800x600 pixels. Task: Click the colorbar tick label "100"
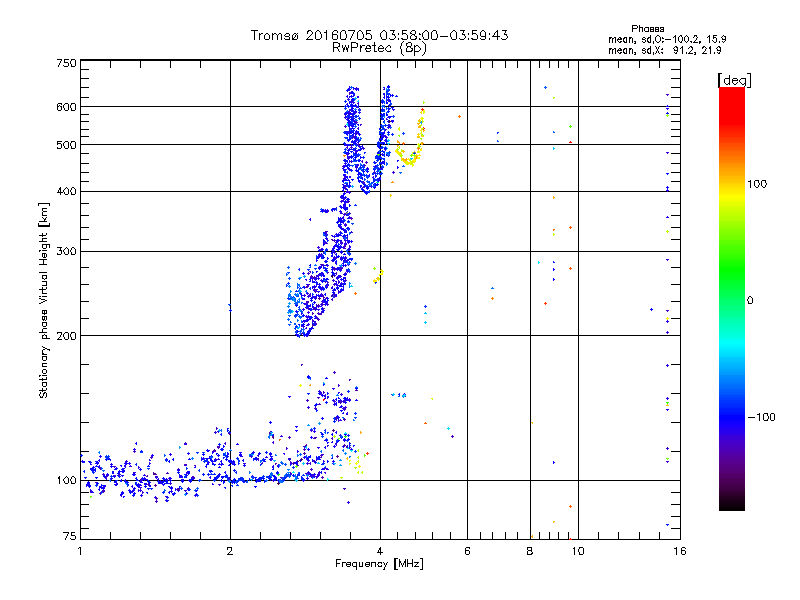coord(757,184)
